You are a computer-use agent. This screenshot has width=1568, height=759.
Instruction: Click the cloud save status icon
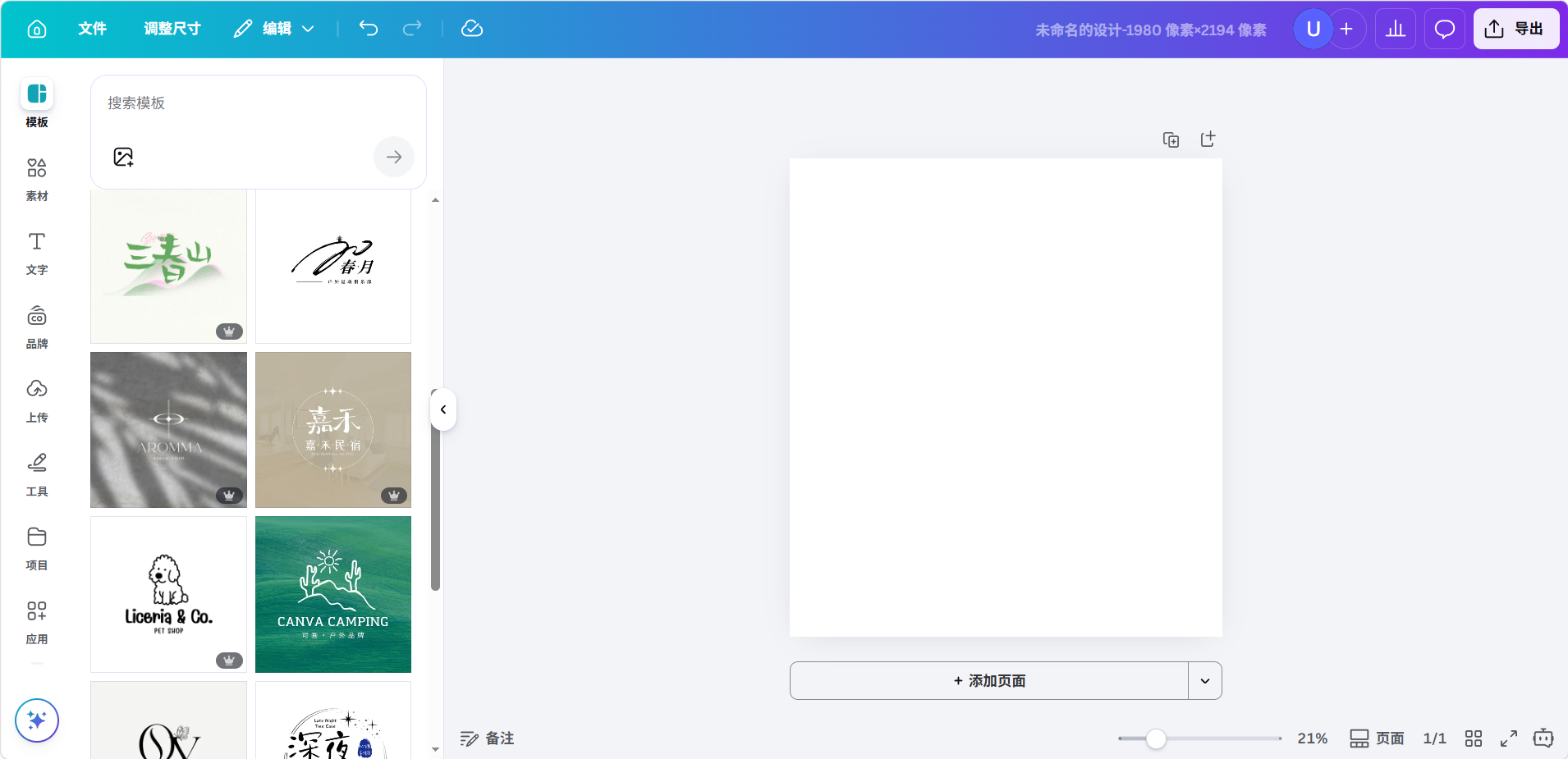(472, 29)
